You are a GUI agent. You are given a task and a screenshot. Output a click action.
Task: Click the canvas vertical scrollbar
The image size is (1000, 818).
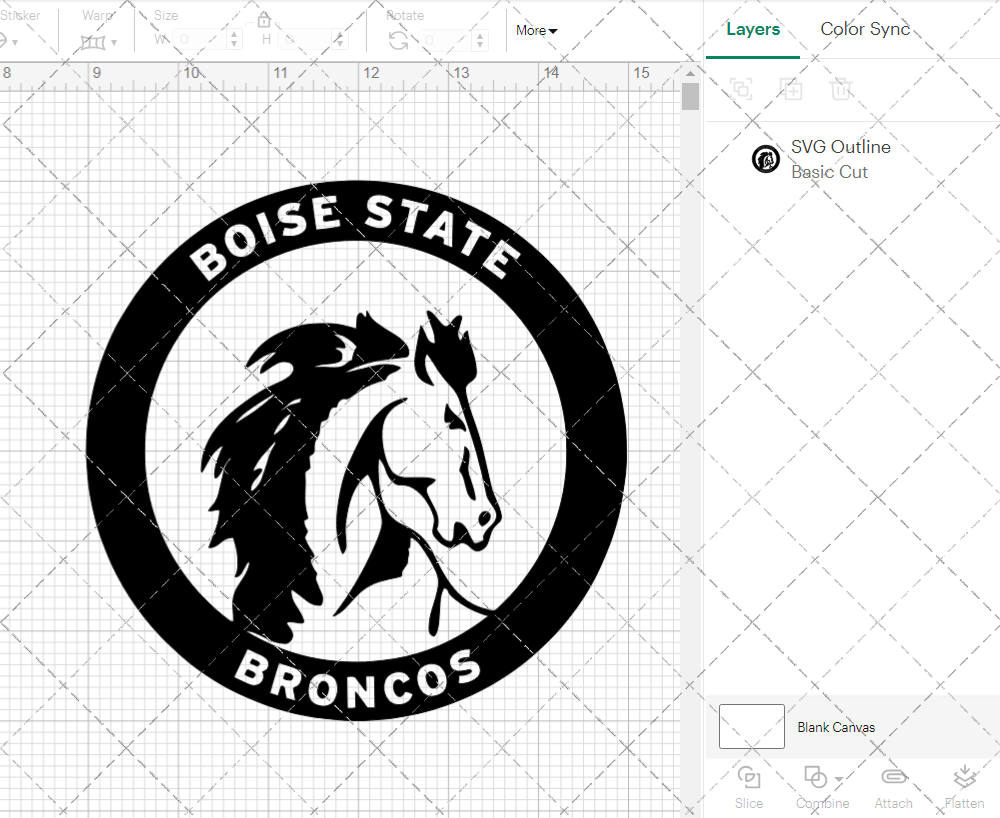689,95
